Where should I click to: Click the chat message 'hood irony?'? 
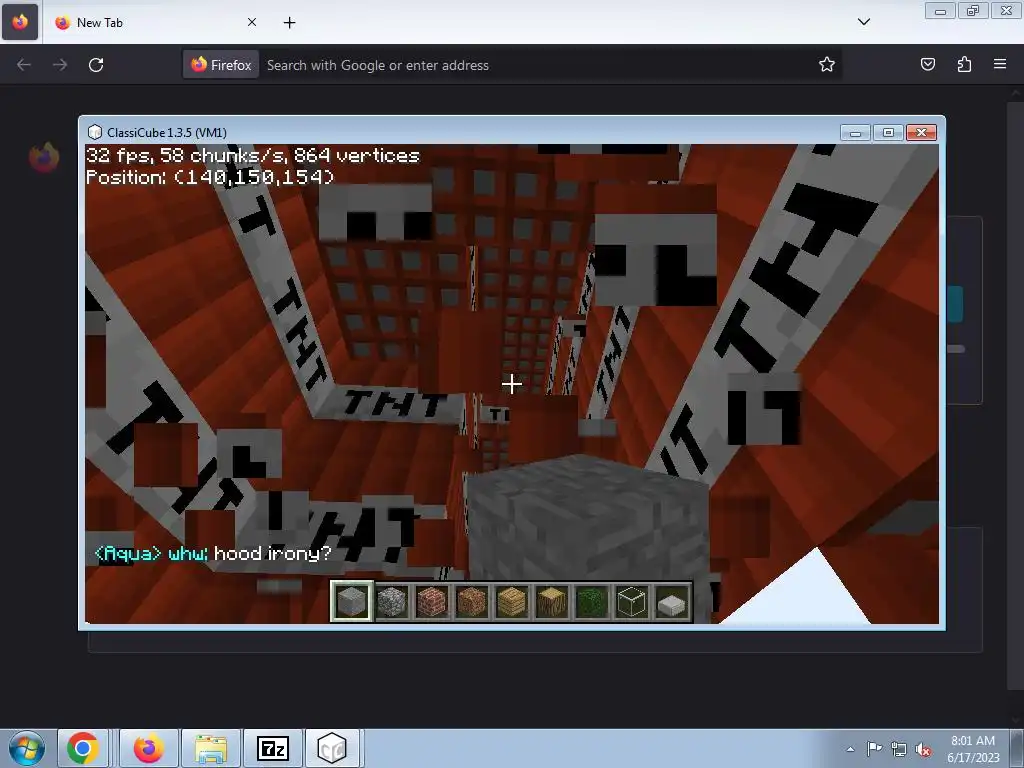(272, 554)
